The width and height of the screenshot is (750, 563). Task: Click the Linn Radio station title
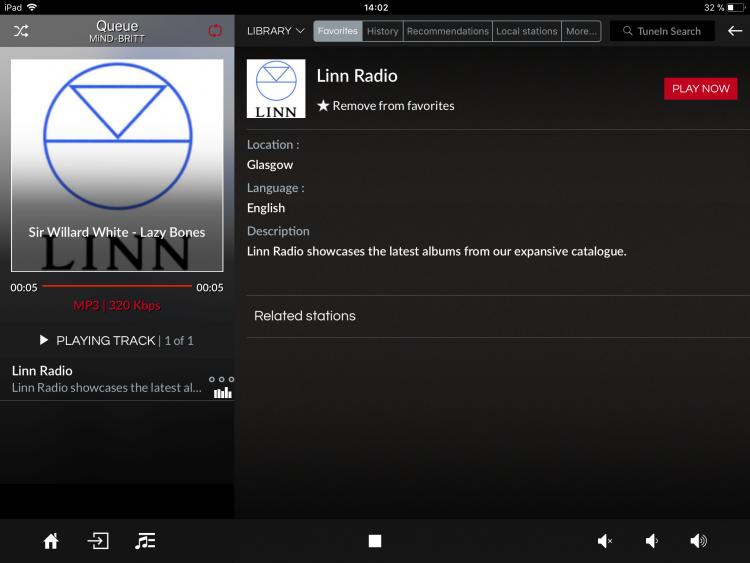click(357, 76)
